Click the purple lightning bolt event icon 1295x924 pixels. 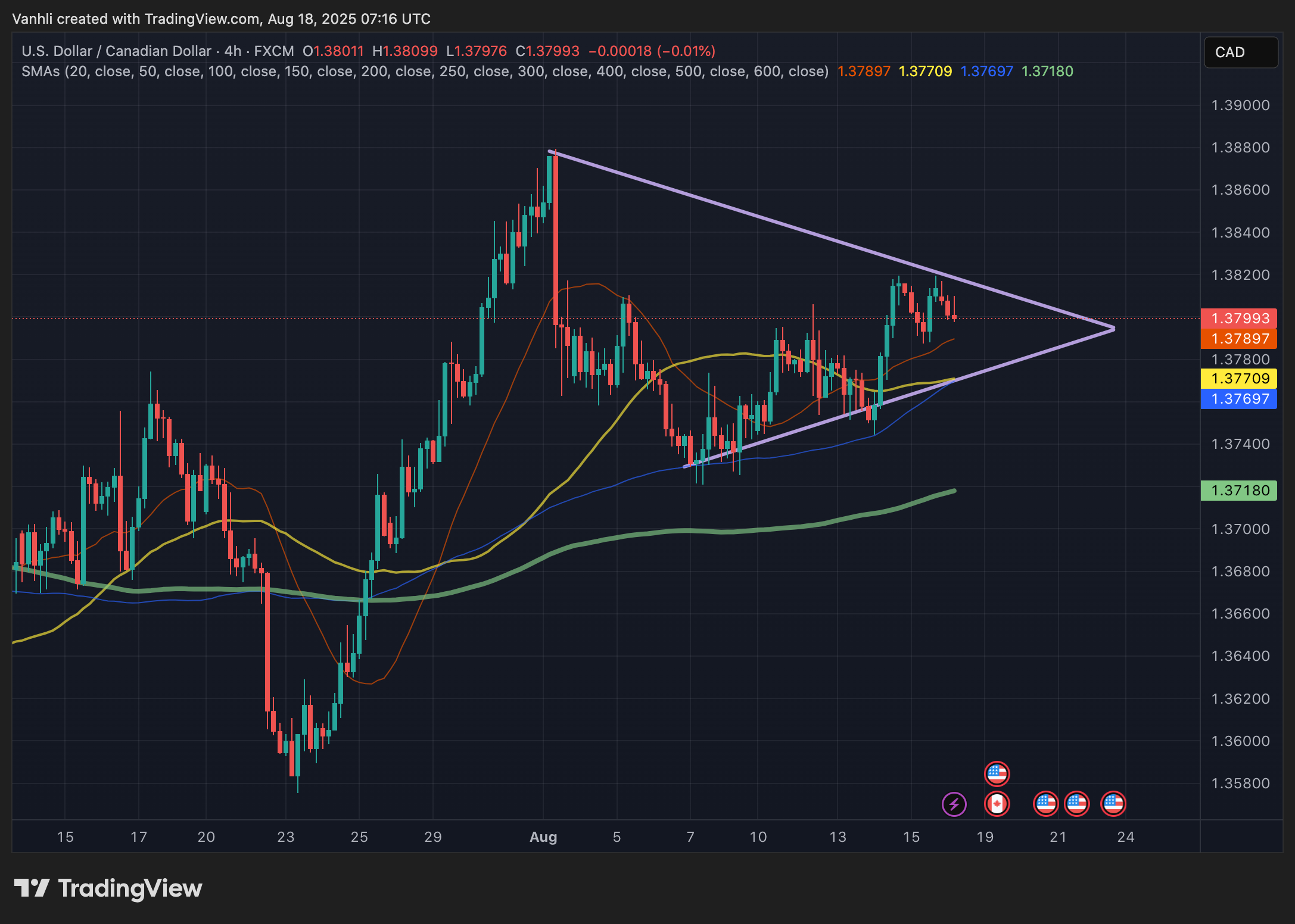pyautogui.click(x=954, y=804)
